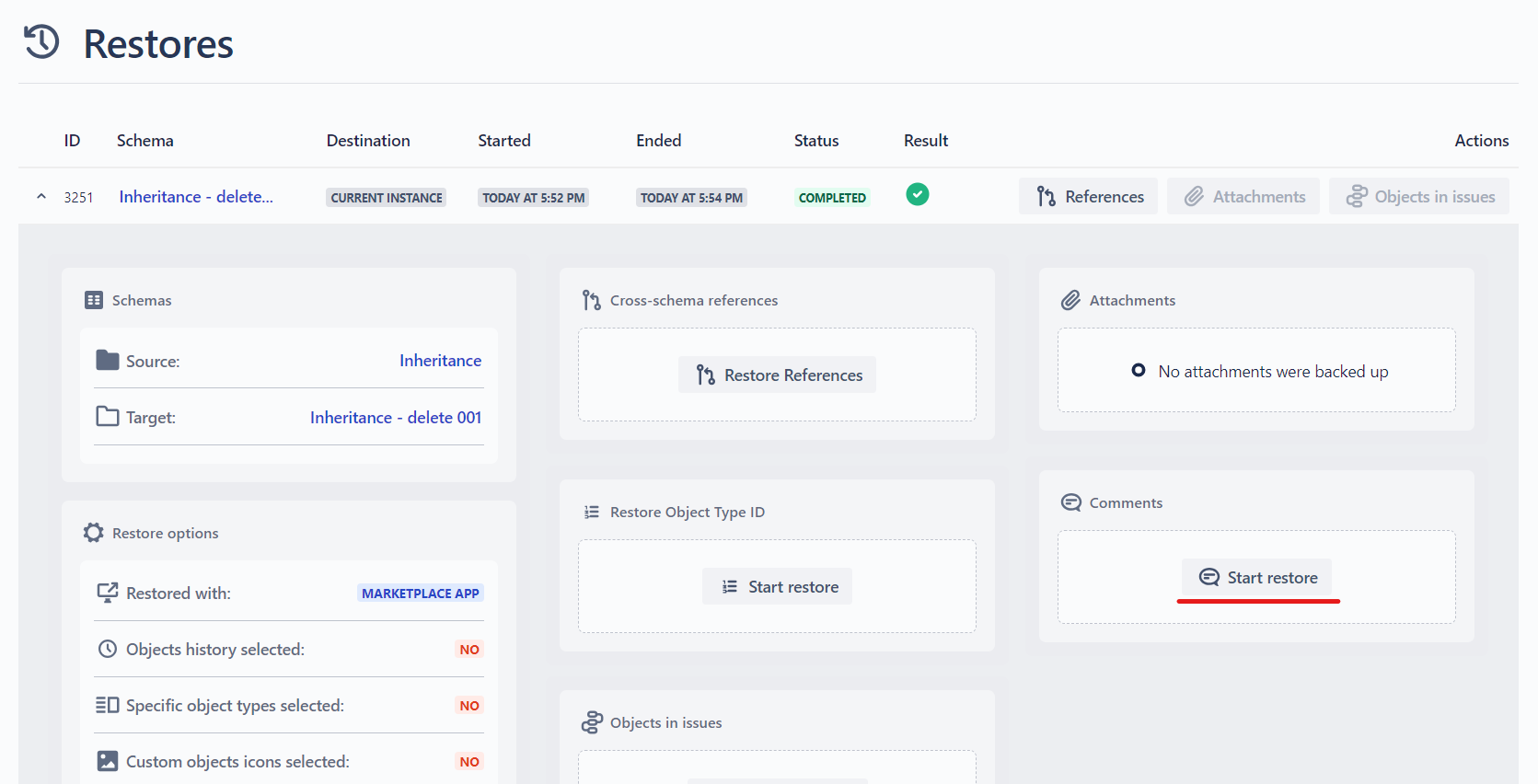The image size is (1538, 784).
Task: Click the Restores history clock icon
Action: [x=41, y=42]
